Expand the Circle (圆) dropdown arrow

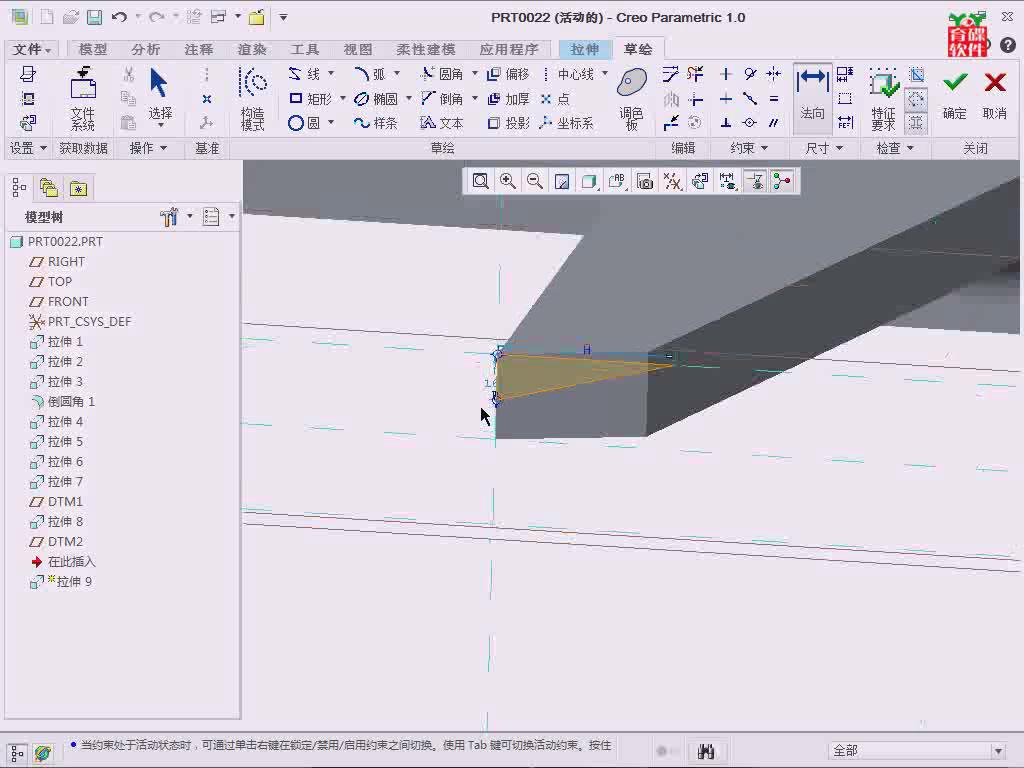click(330, 122)
